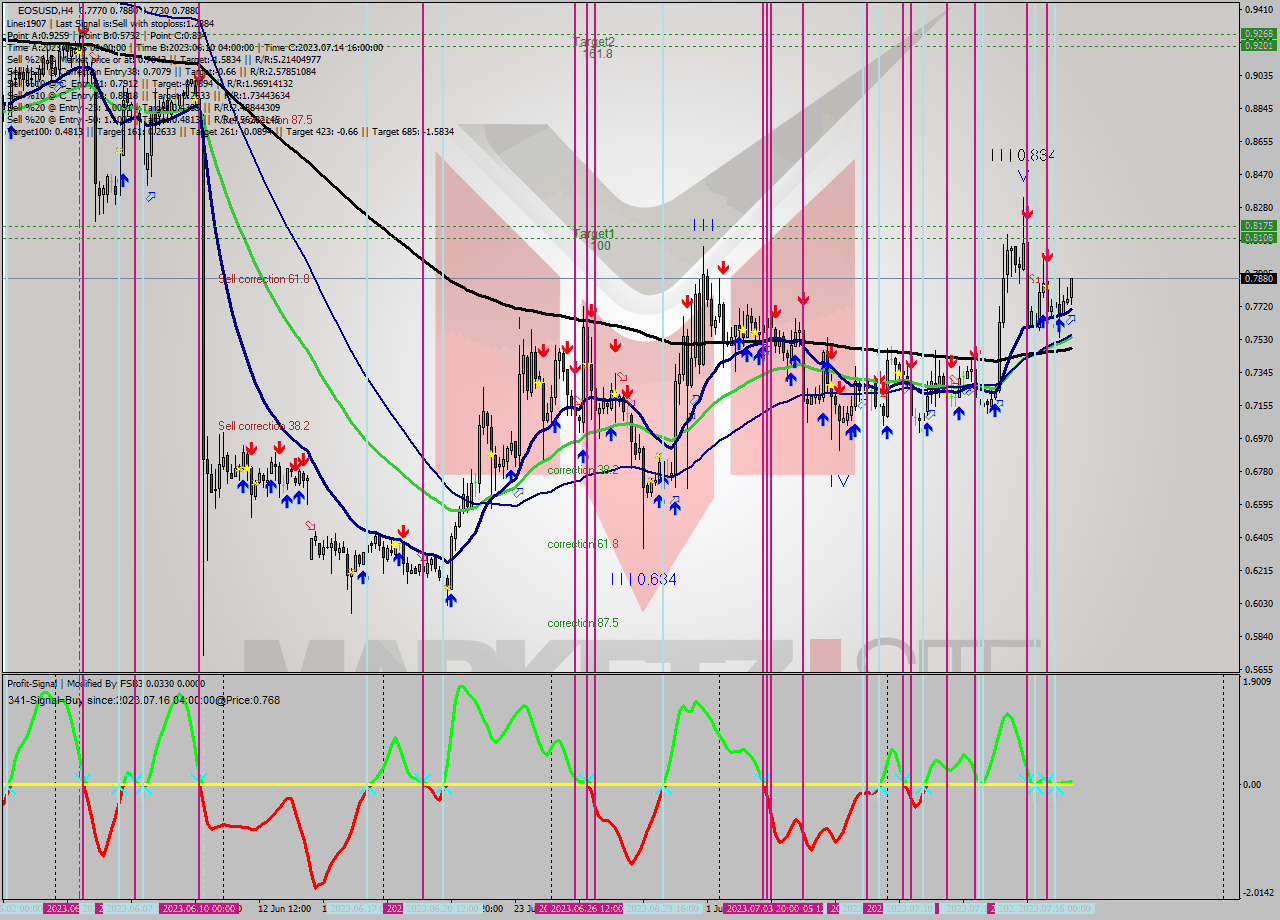Viewport: 1280px width, 920px height.
Task: Select the blue 'I I I 0.634' wave label
Action: tap(643, 579)
